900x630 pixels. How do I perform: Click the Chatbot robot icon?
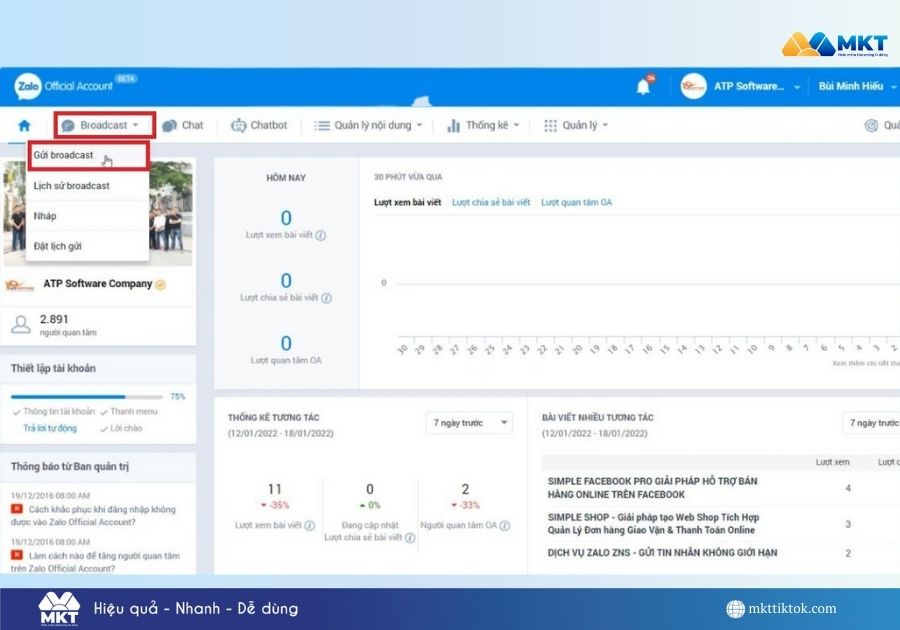click(x=238, y=125)
